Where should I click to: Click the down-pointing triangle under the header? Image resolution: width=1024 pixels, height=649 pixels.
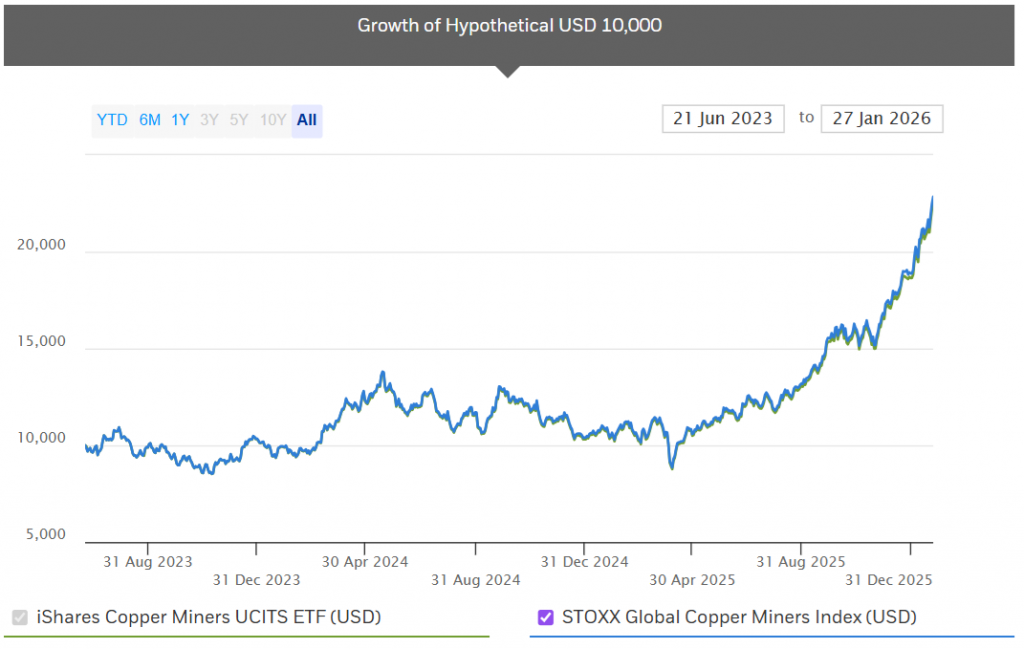tap(508, 71)
